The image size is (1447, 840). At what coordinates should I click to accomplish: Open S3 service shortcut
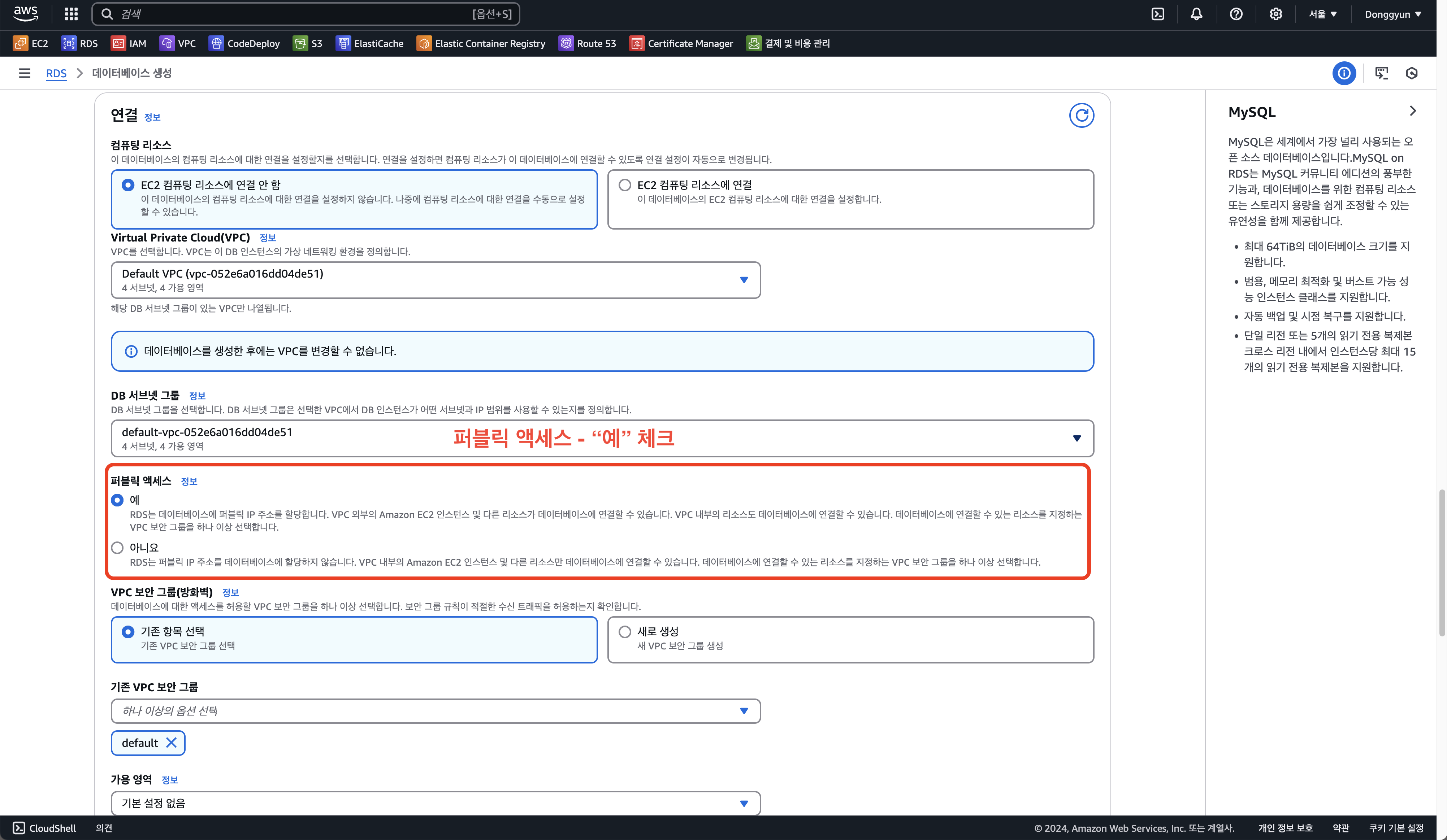click(307, 43)
